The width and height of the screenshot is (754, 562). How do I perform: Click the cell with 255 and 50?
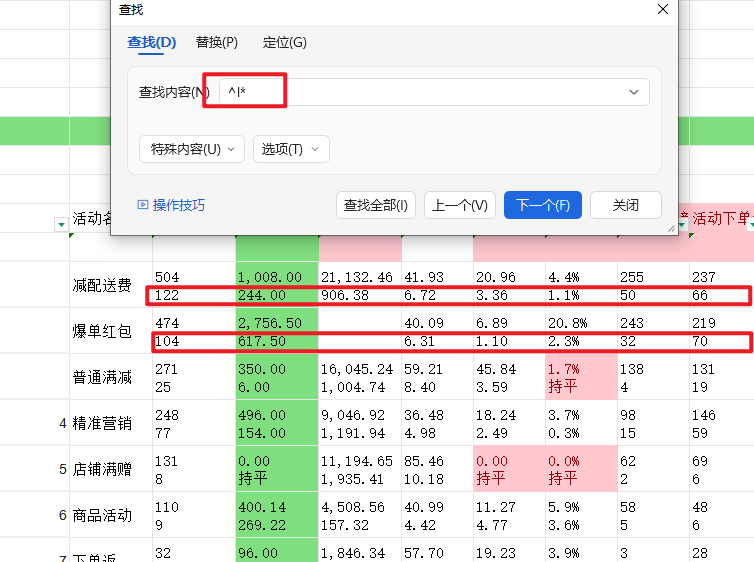click(x=653, y=285)
